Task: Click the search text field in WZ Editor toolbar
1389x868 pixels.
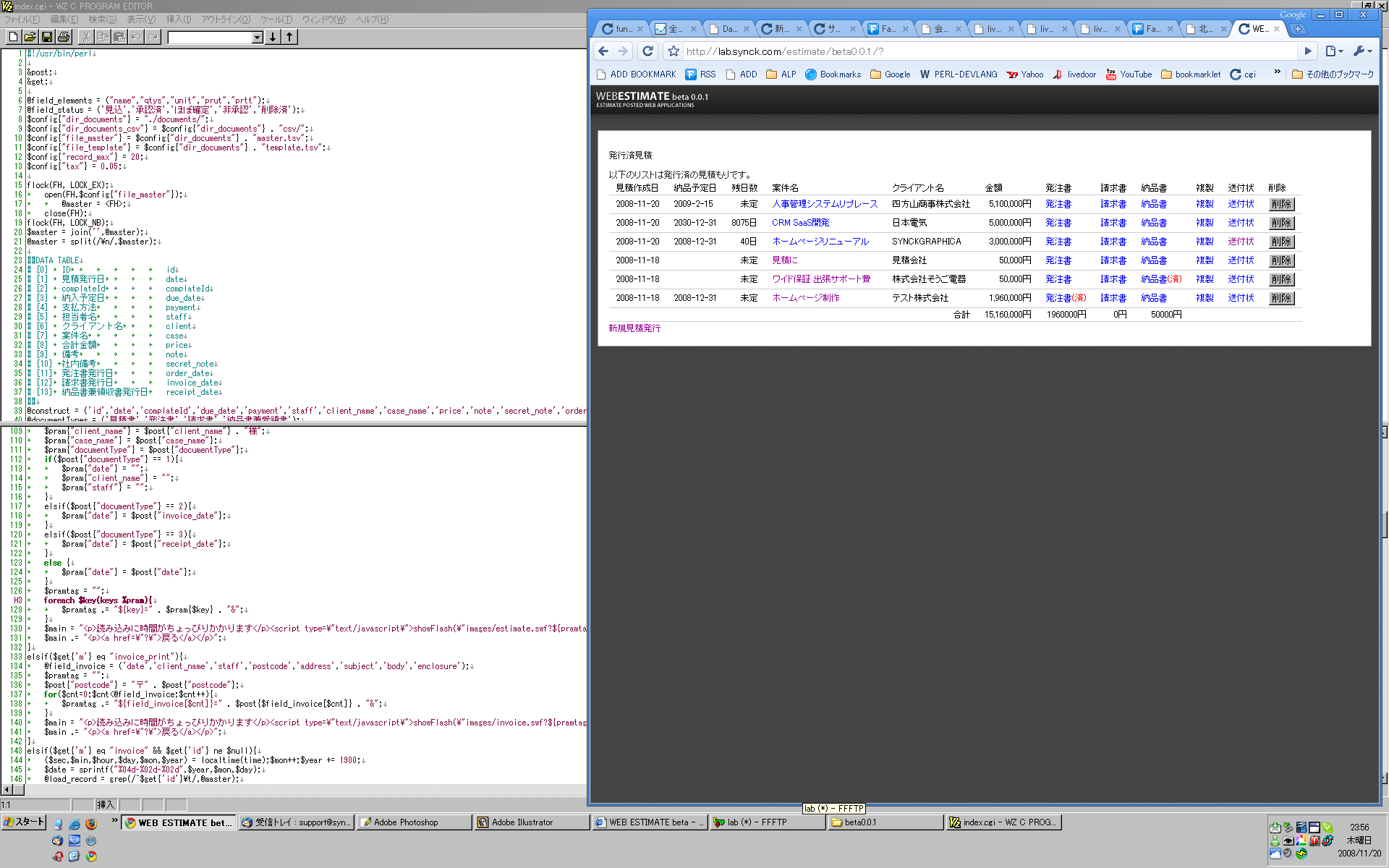Action: tap(210, 38)
